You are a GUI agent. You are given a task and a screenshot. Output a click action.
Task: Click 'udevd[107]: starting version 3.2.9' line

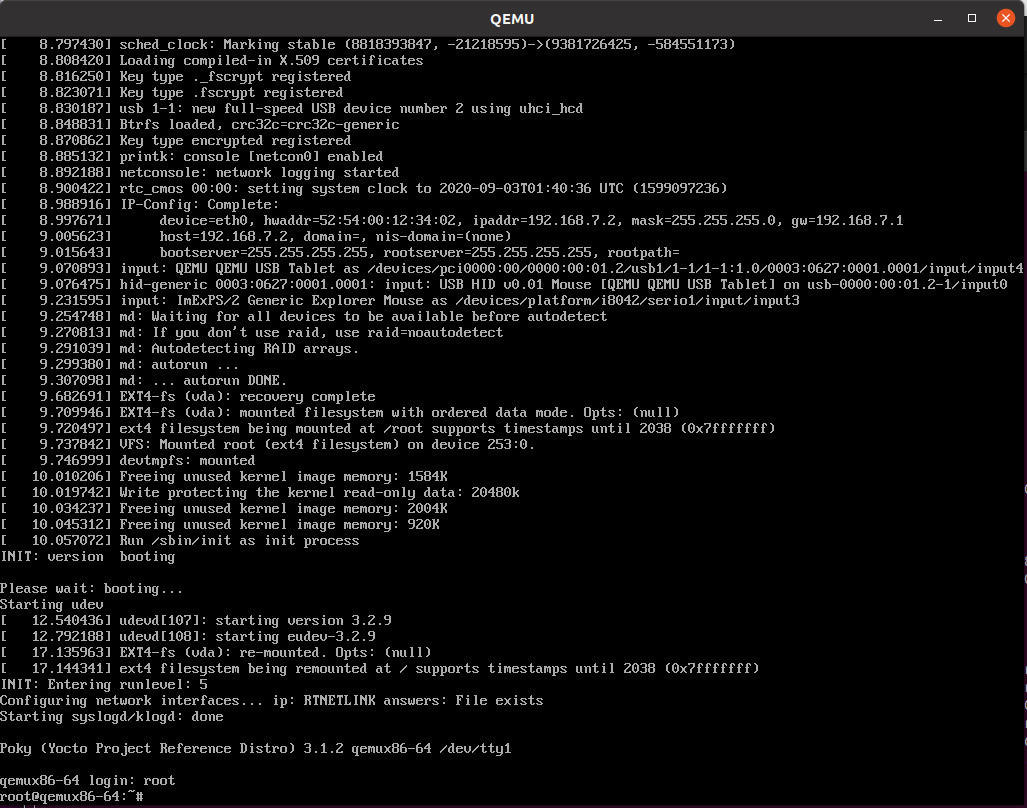(x=196, y=621)
